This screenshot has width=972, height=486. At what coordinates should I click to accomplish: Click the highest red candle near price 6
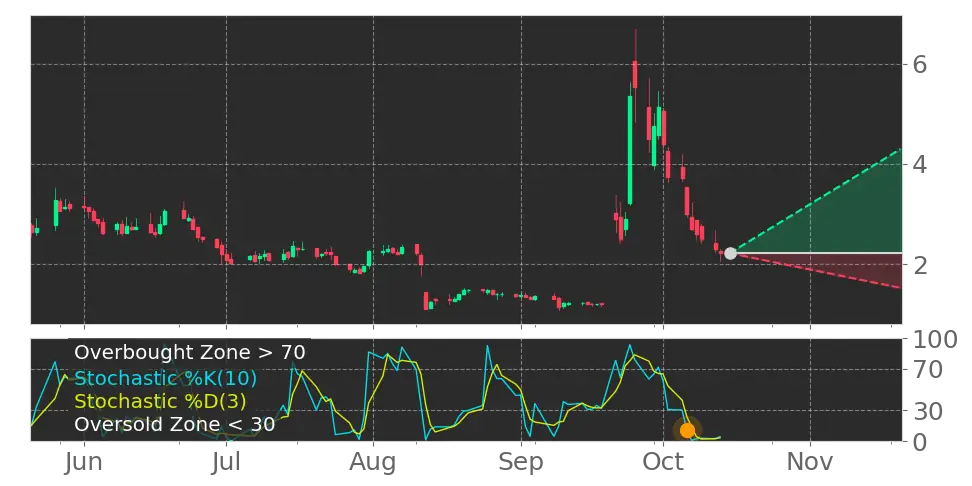pyautogui.click(x=635, y=74)
